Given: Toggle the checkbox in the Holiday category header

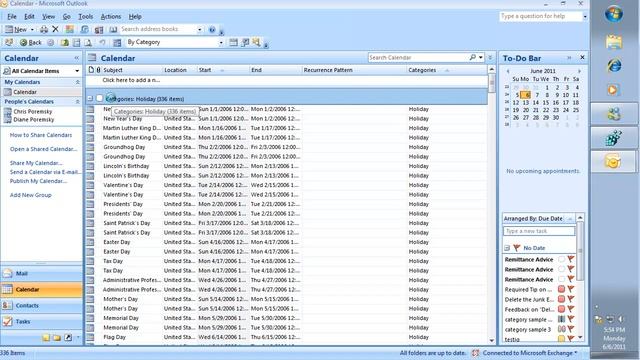Looking at the screenshot, I should pos(100,98).
